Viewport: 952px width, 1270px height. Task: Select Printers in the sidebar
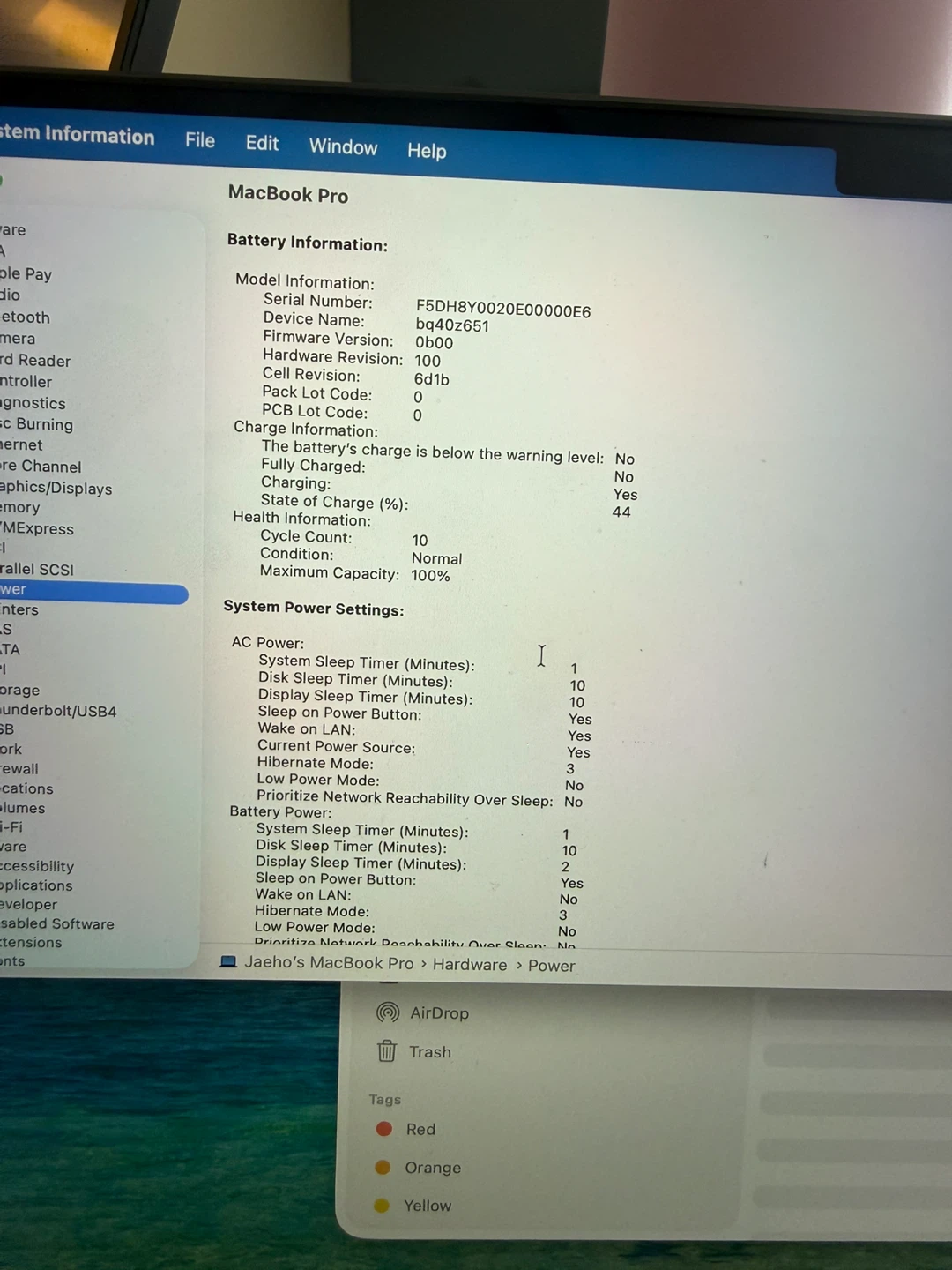pos(19,609)
